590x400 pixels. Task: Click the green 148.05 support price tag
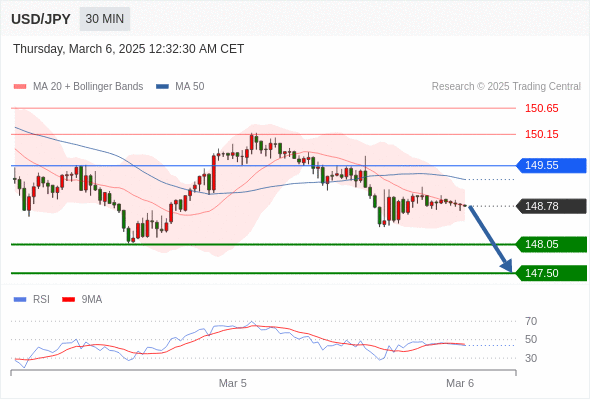tap(551, 245)
